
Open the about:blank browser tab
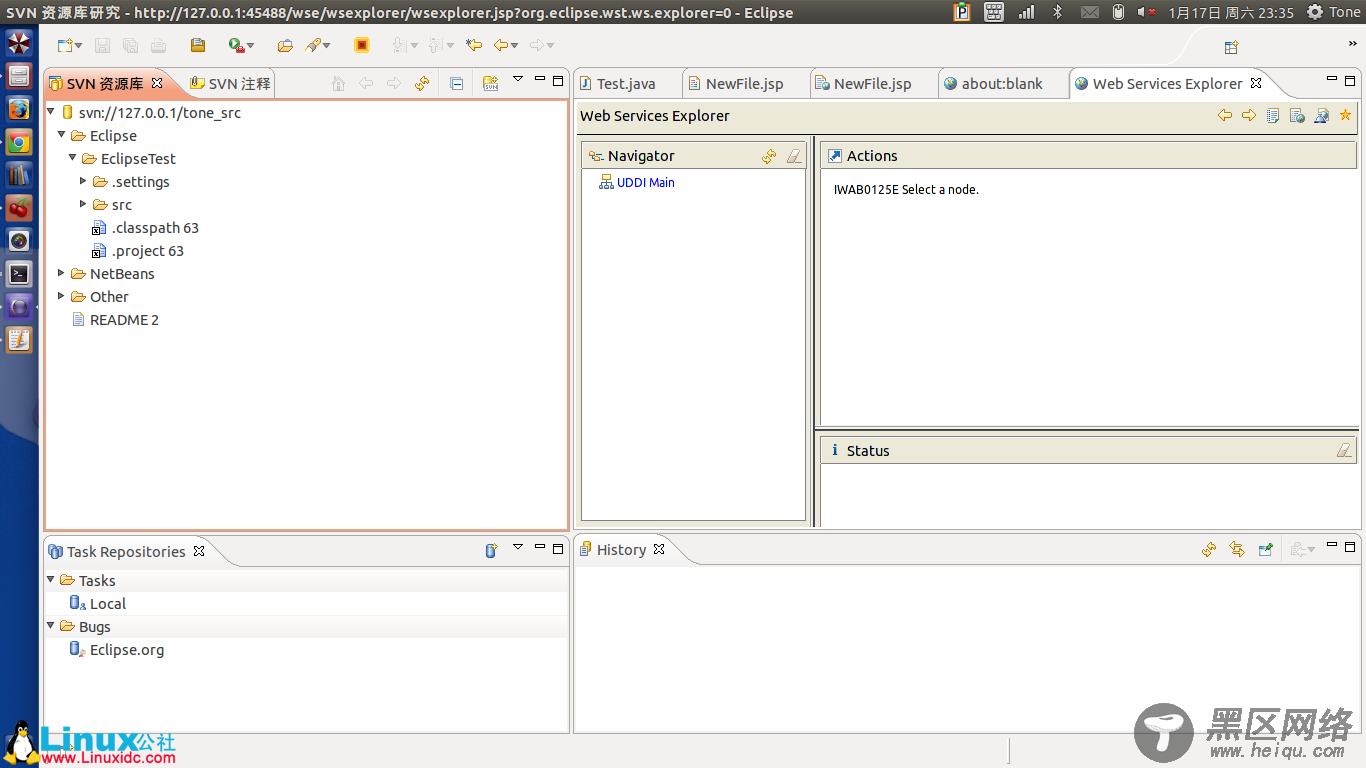pos(1002,83)
